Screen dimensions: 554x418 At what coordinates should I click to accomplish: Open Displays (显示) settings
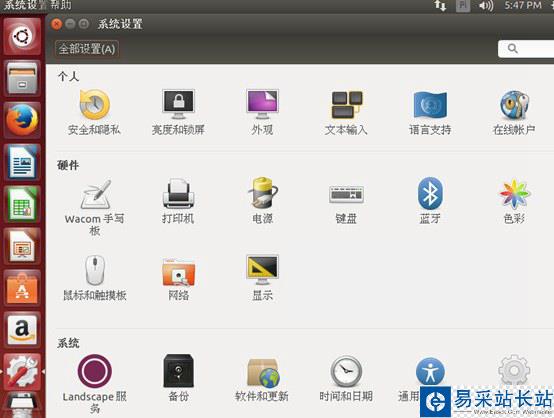point(262,278)
